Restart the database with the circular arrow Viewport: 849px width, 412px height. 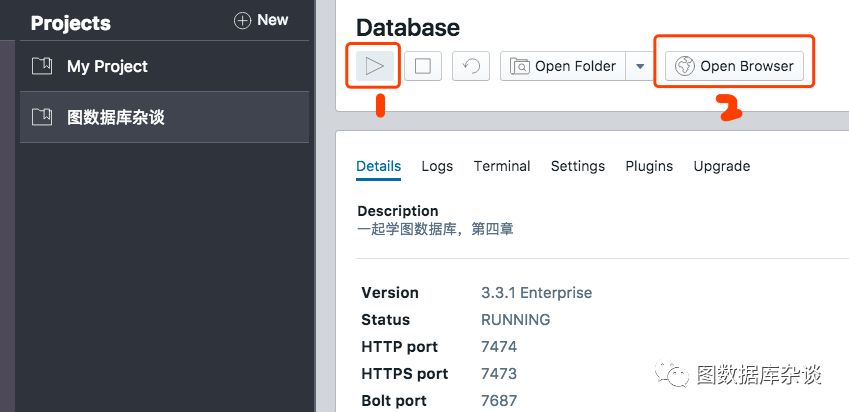(471, 66)
